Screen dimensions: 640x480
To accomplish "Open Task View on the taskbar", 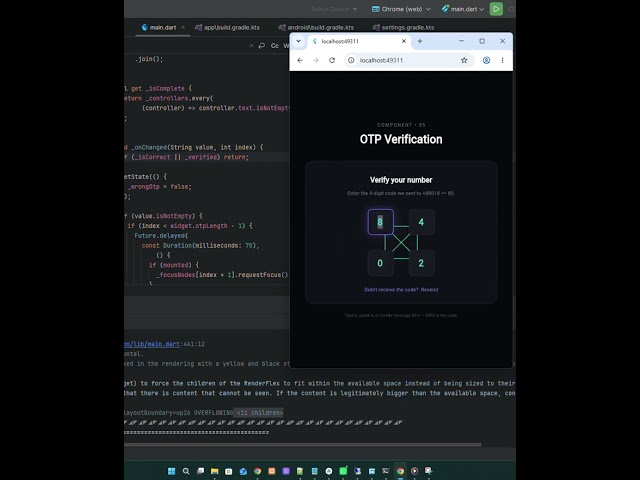I will pyautogui.click(x=200, y=471).
